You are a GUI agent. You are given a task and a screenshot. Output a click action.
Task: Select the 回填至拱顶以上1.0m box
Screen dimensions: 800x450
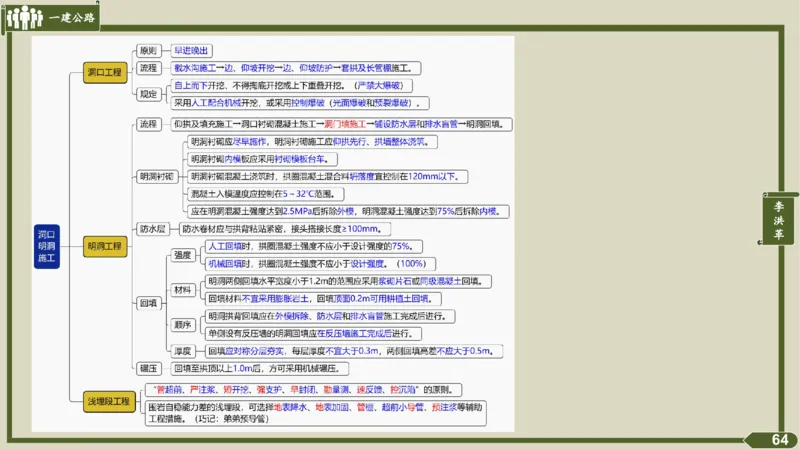click(260, 368)
